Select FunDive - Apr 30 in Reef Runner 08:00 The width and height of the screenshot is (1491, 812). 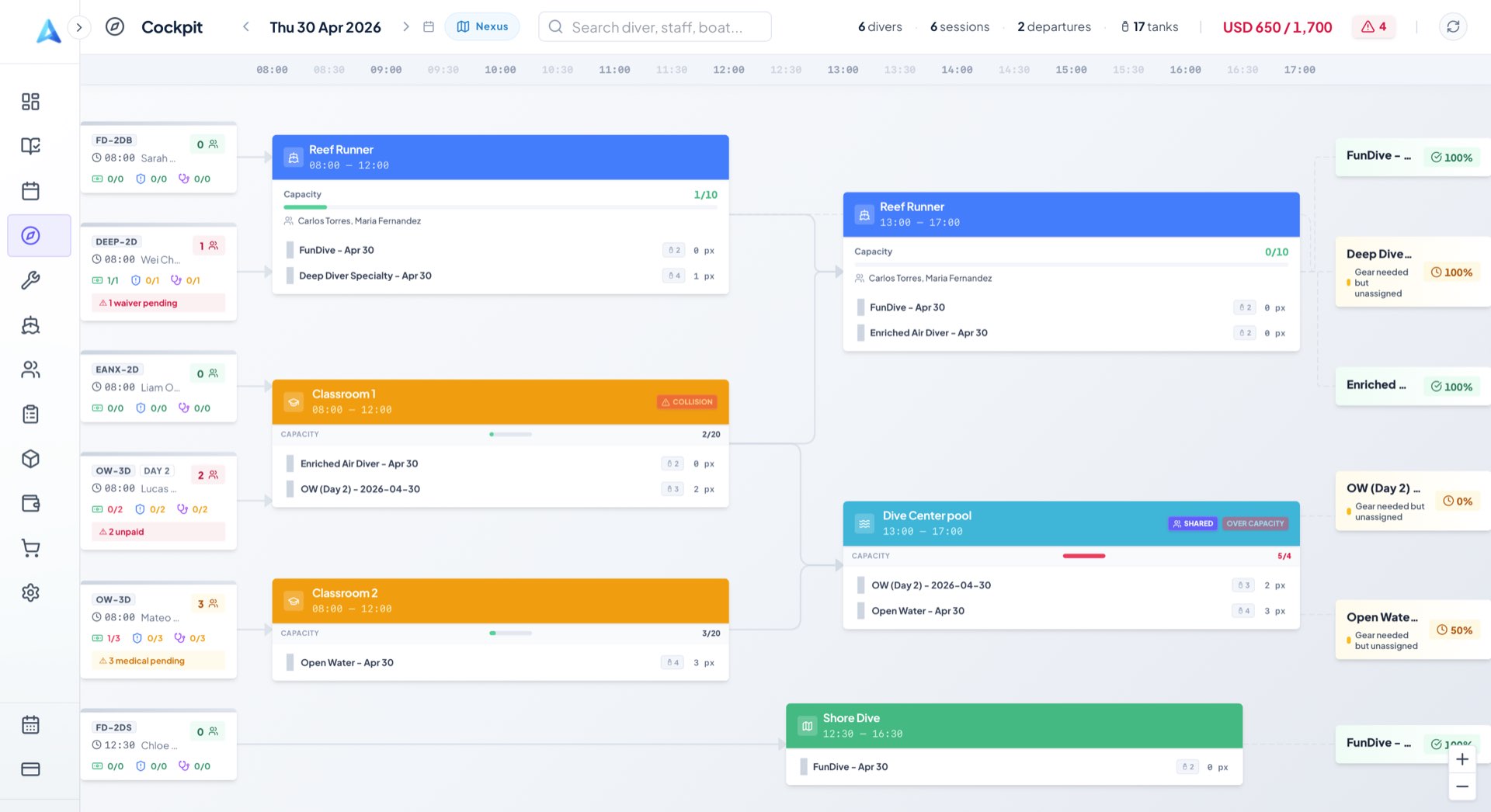[500, 250]
